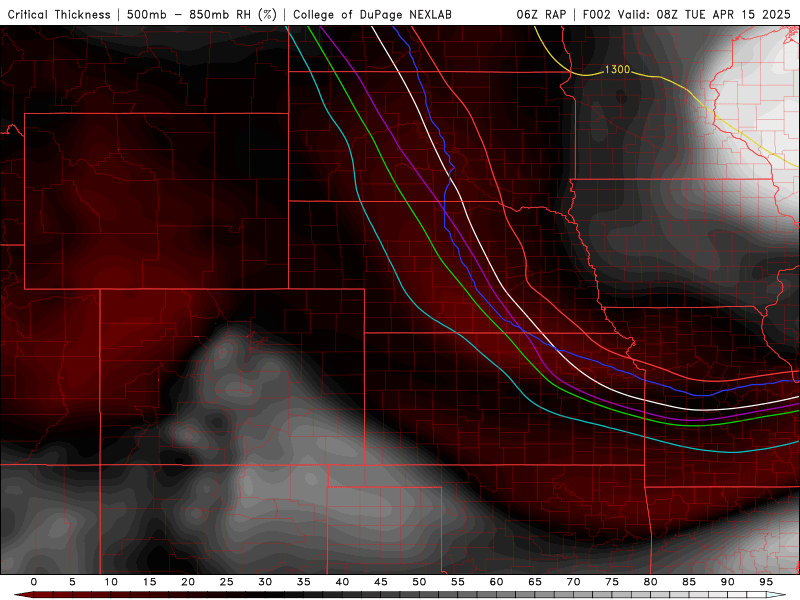Click 'College of DuPage NEXLAB' text
800x600 pixels.
[372, 15]
